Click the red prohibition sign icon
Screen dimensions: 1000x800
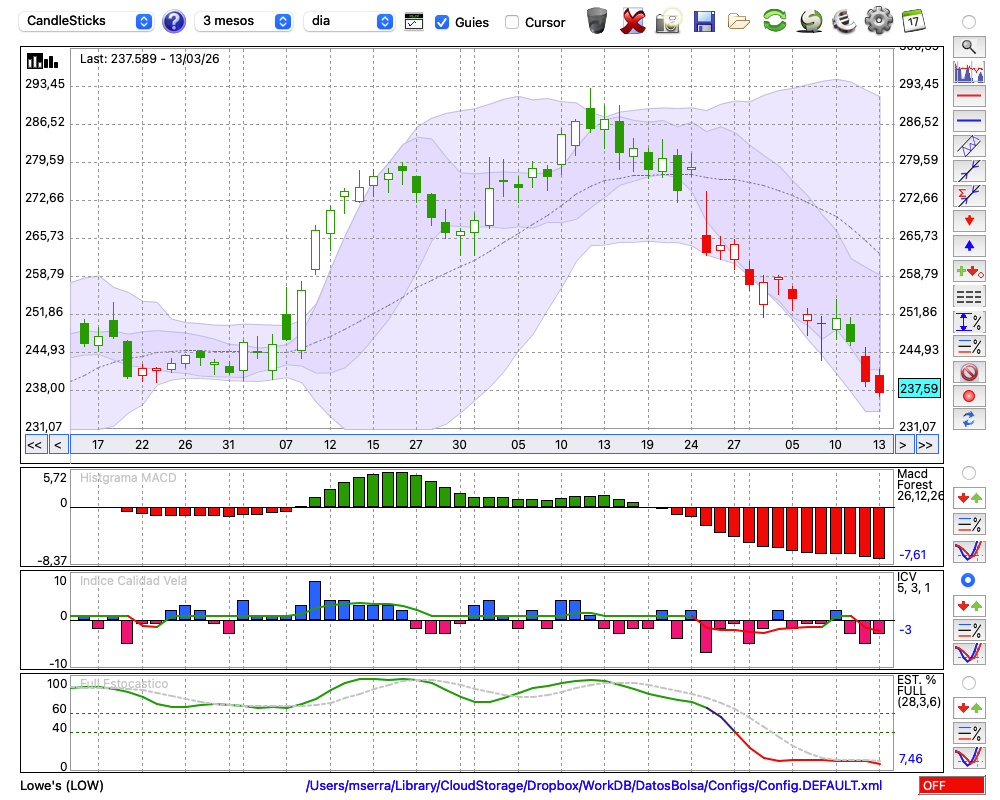click(x=968, y=372)
